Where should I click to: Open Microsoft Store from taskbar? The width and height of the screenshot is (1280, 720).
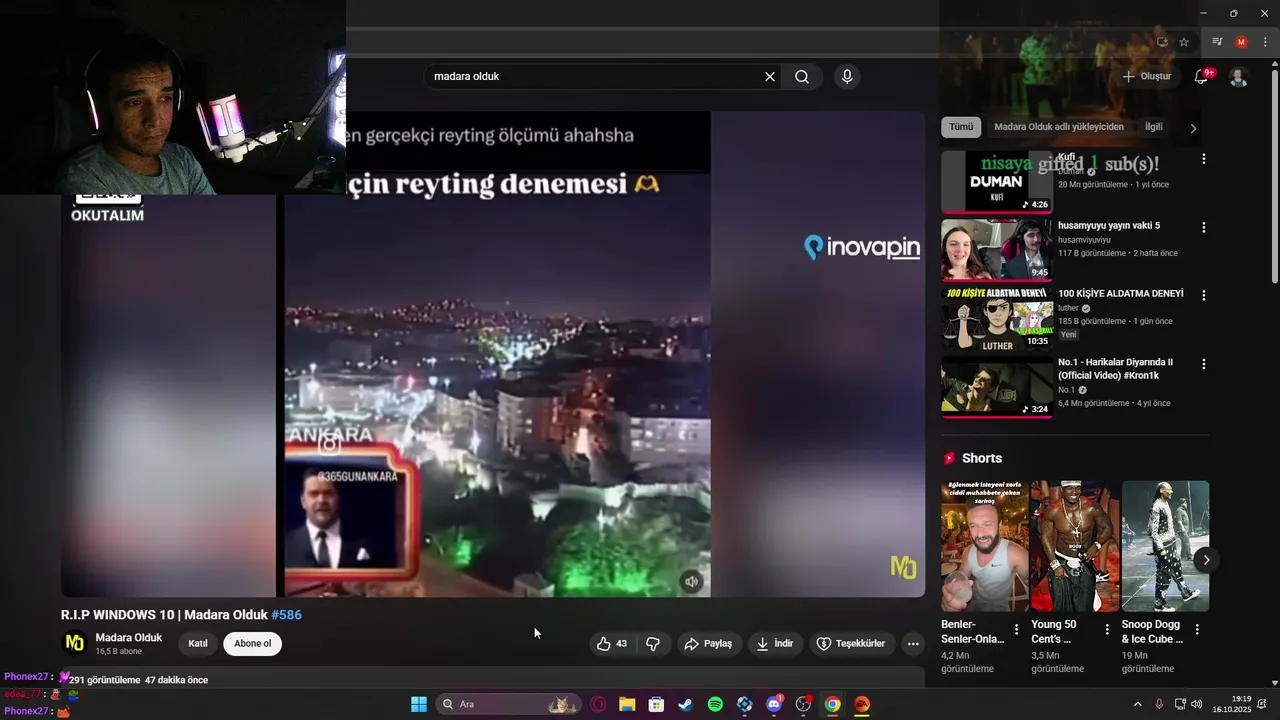(x=656, y=704)
